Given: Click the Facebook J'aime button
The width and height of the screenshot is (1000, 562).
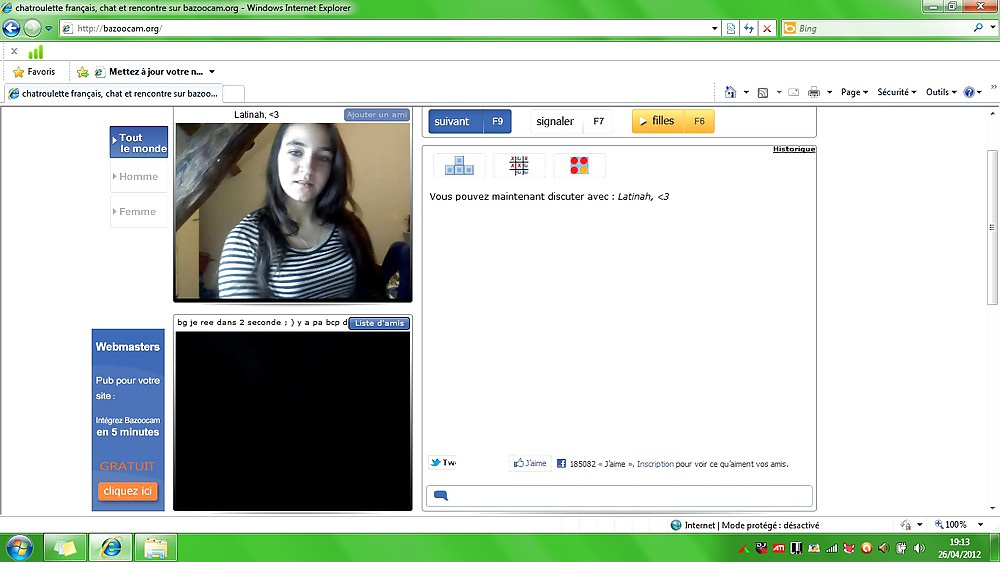Looking at the screenshot, I should [530, 464].
